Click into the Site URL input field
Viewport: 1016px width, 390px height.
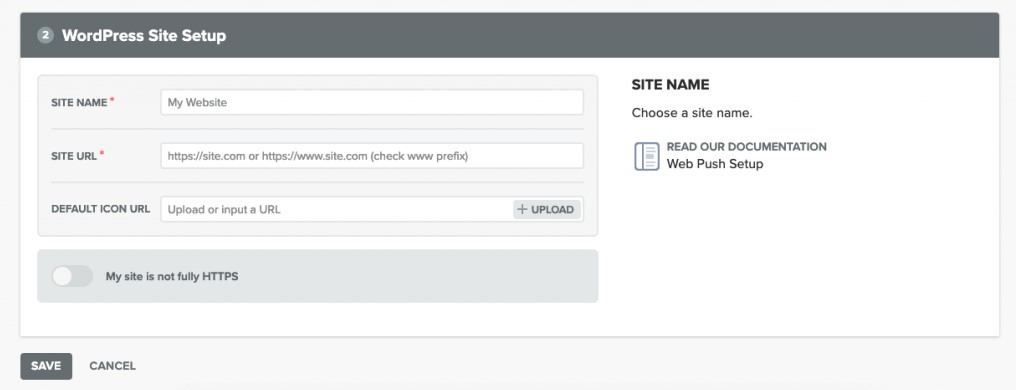pos(372,155)
